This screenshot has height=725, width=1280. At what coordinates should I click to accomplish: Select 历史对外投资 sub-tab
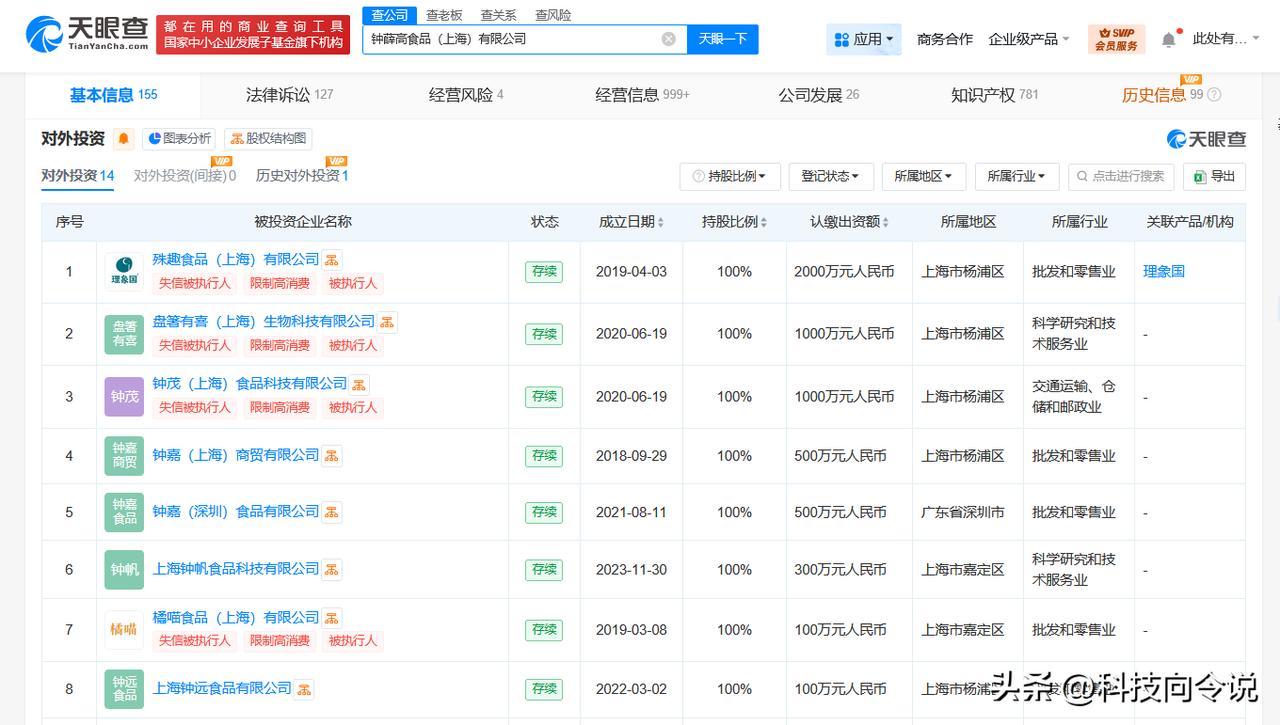tap(302, 176)
